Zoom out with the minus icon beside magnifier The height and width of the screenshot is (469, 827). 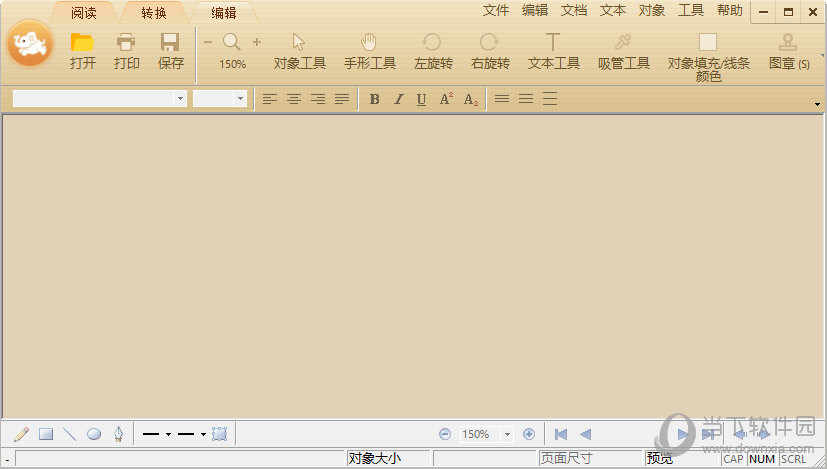[208, 42]
